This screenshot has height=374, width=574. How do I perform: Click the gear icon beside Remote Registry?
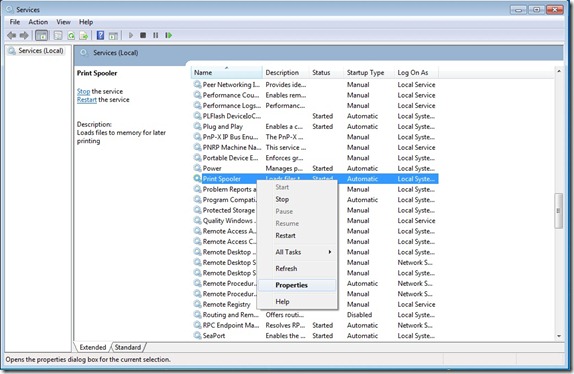coord(197,304)
